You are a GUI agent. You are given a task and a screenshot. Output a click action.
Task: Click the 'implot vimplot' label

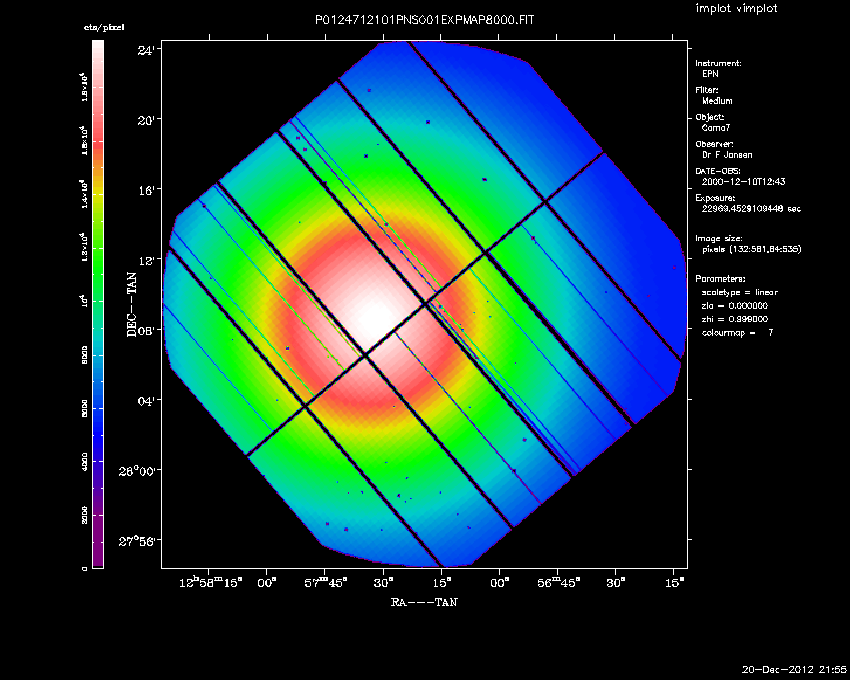(x=737, y=9)
